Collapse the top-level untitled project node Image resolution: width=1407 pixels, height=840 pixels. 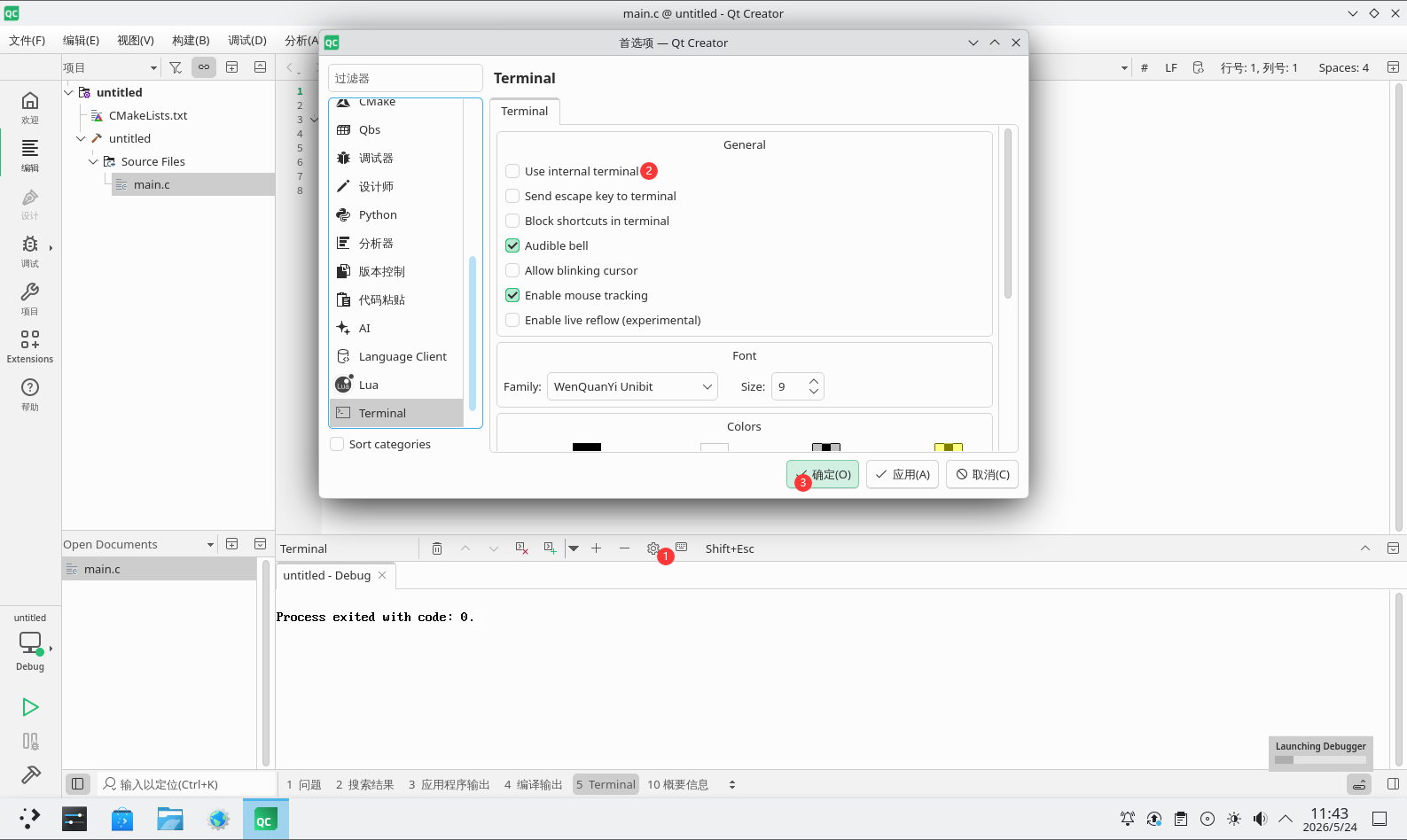68,92
